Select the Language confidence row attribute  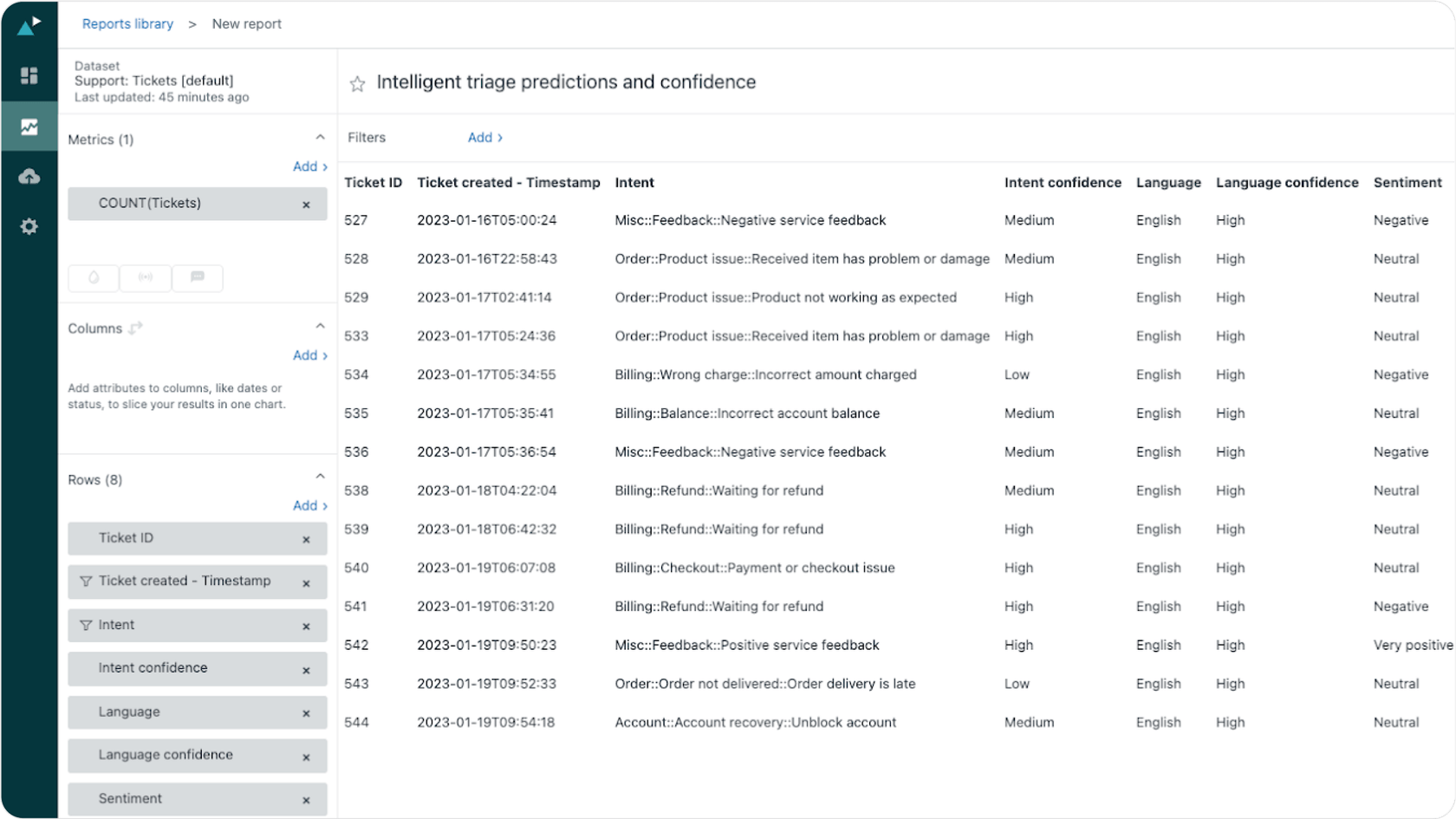(166, 755)
